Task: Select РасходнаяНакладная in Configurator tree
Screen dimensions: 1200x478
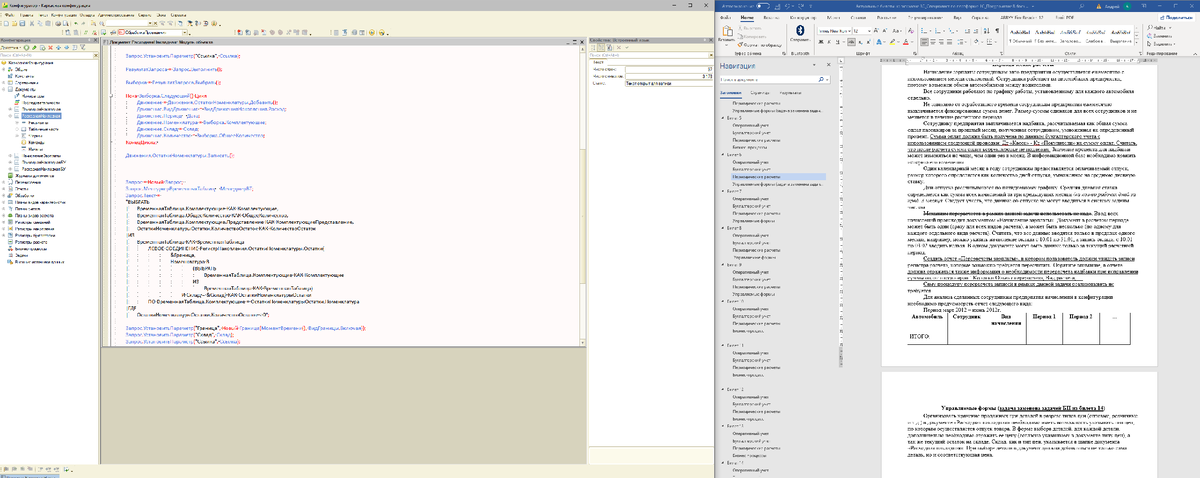Action: (42, 116)
